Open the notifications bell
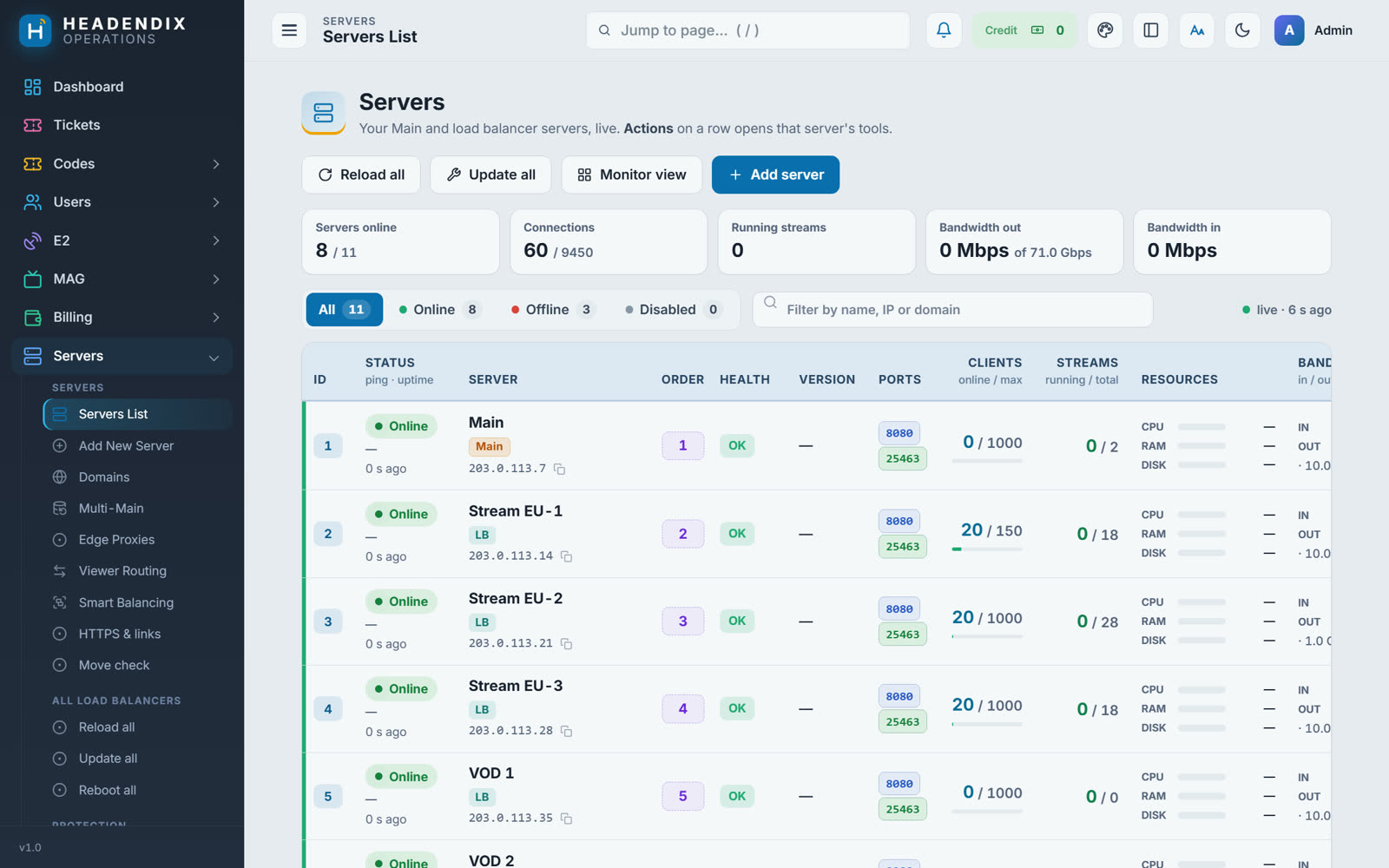This screenshot has width=1389, height=868. (x=944, y=30)
